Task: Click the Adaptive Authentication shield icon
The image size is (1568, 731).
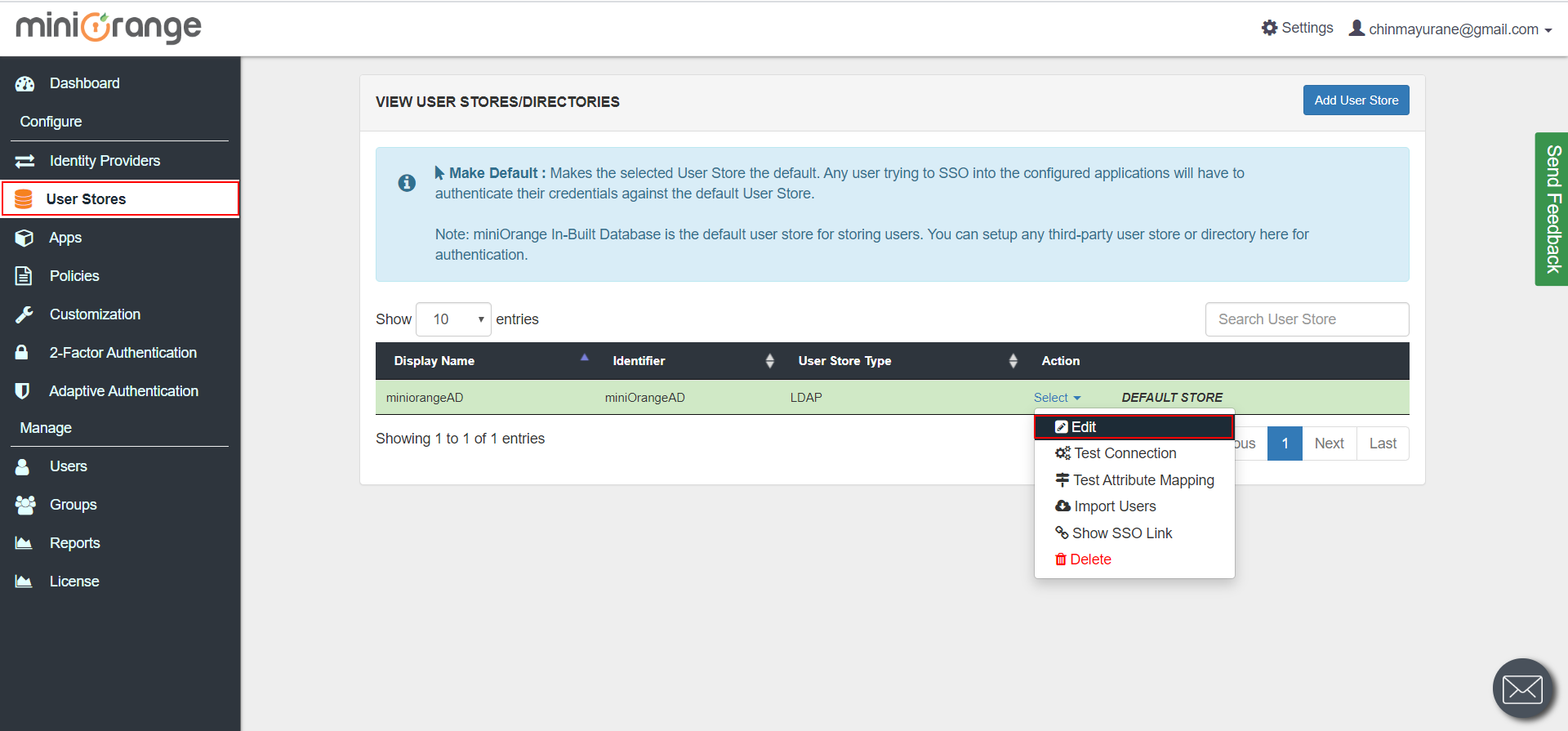Action: (23, 390)
